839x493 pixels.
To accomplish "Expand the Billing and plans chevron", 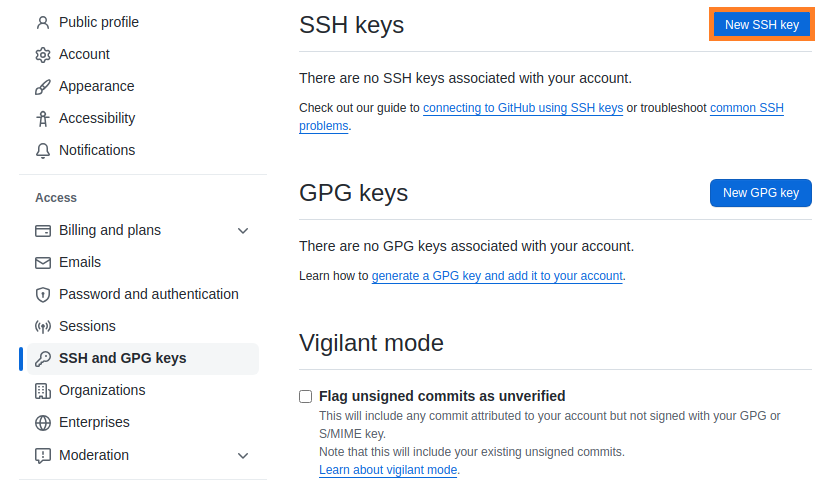I will tap(242, 230).
